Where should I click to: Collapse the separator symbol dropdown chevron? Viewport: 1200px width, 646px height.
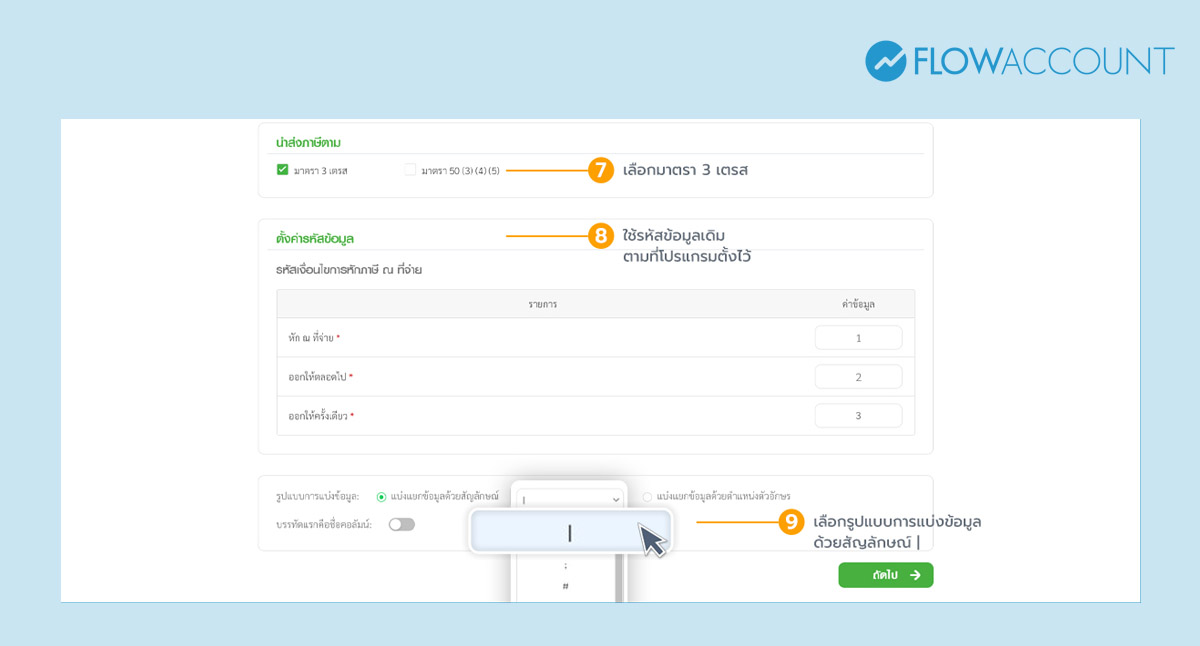[x=615, y=498]
